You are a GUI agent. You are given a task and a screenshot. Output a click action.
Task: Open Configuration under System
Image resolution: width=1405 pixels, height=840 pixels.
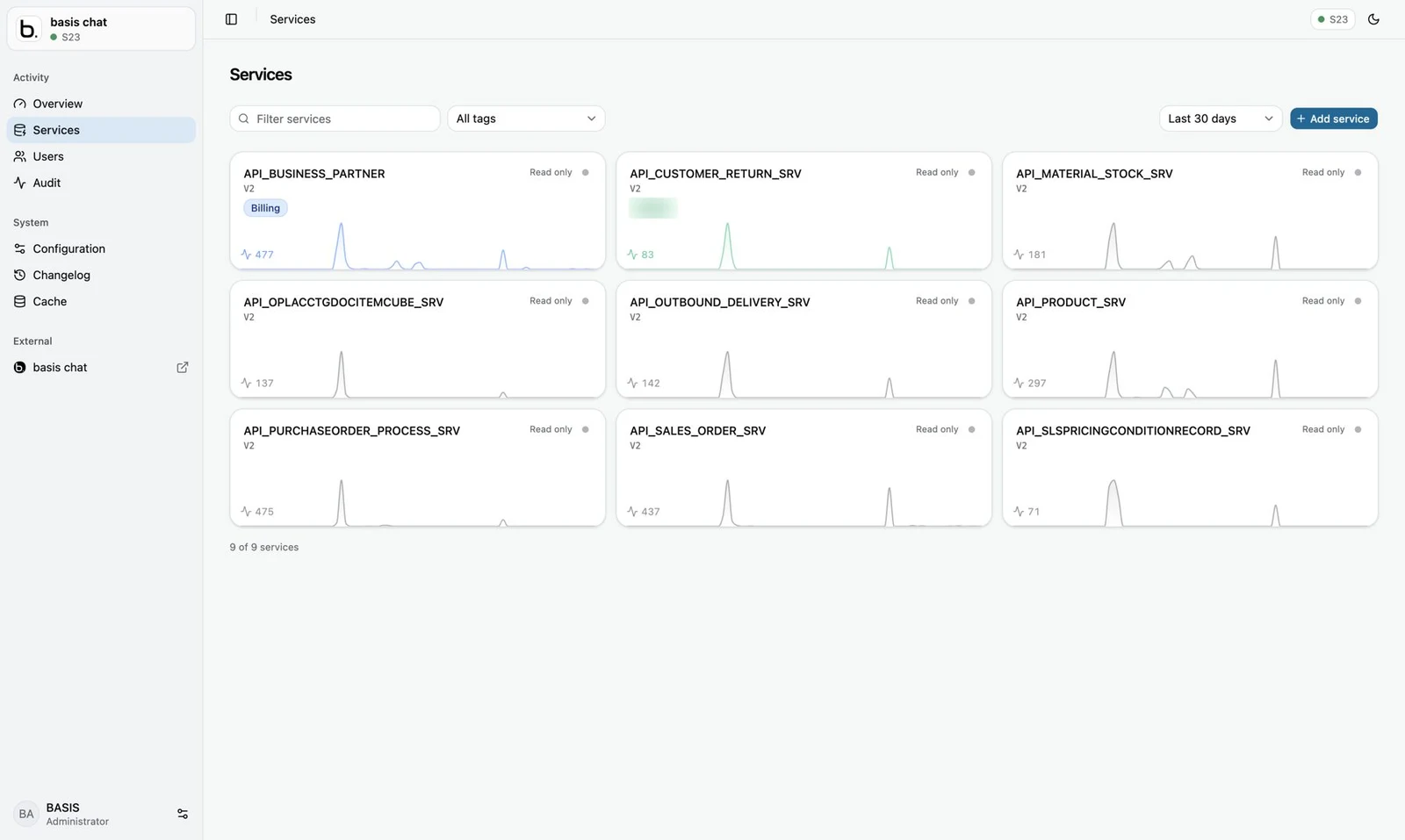101,248
